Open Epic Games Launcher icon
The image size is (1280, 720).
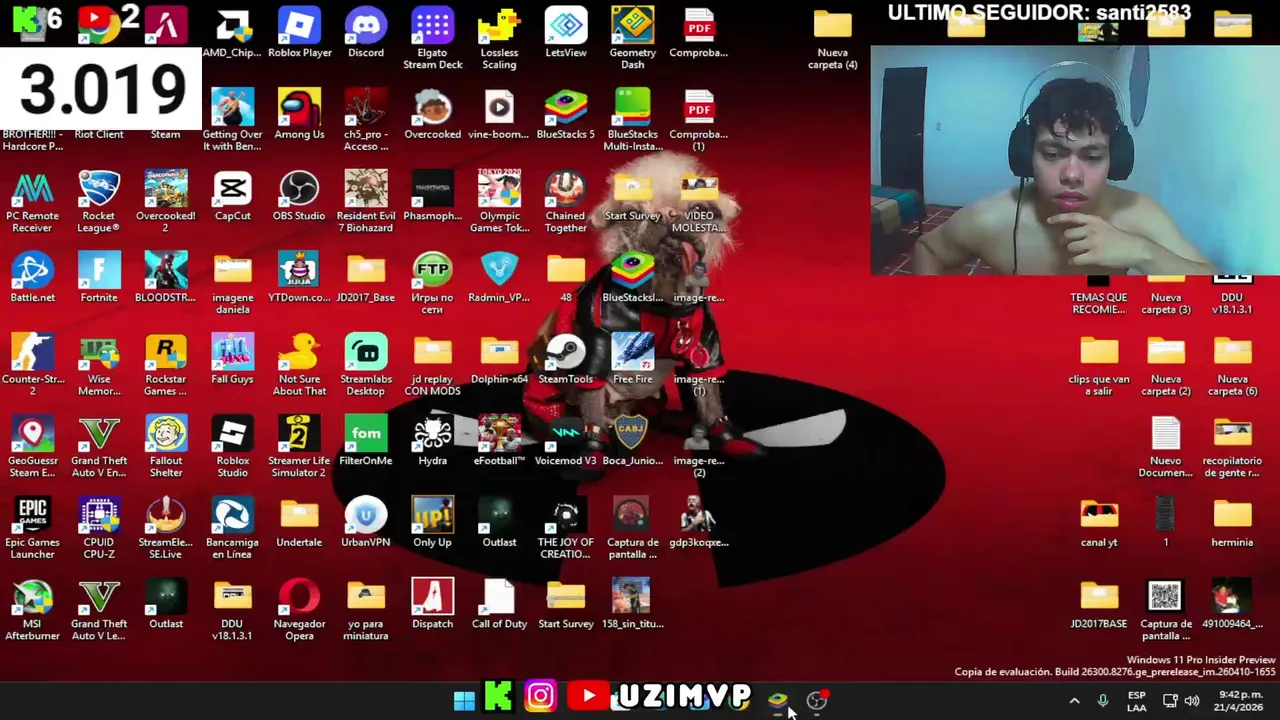click(32, 530)
